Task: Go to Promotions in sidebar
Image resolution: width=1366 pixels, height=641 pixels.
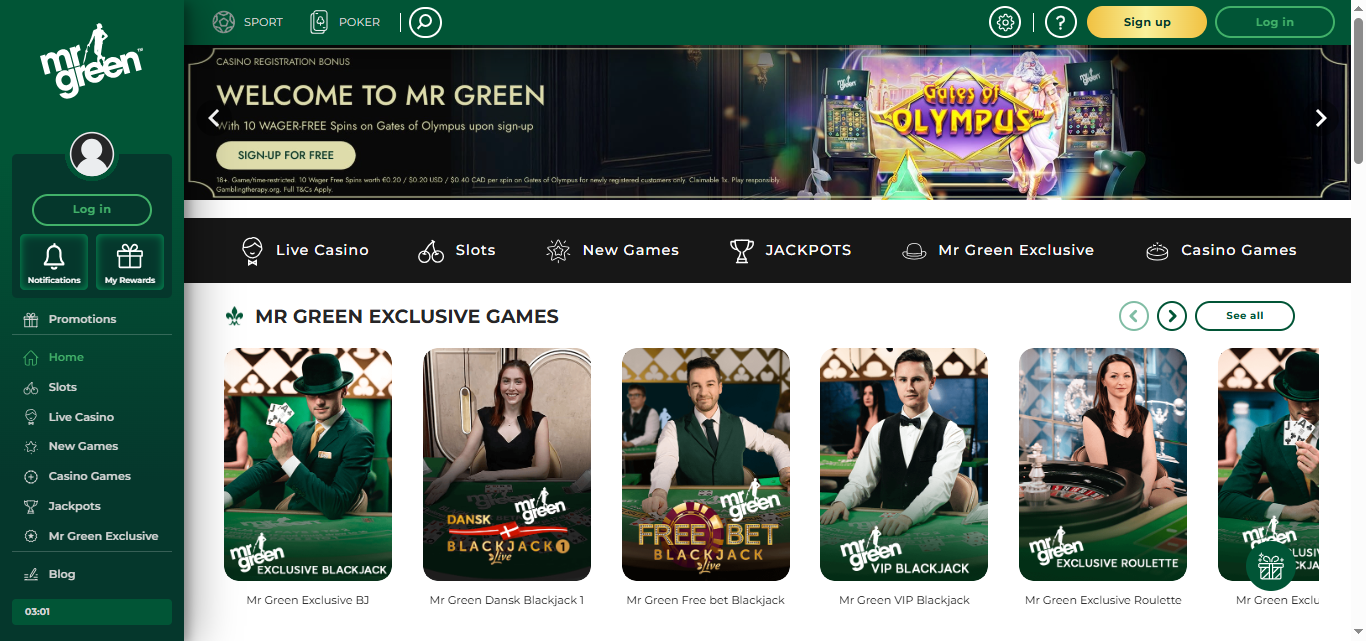Action: coord(82,319)
